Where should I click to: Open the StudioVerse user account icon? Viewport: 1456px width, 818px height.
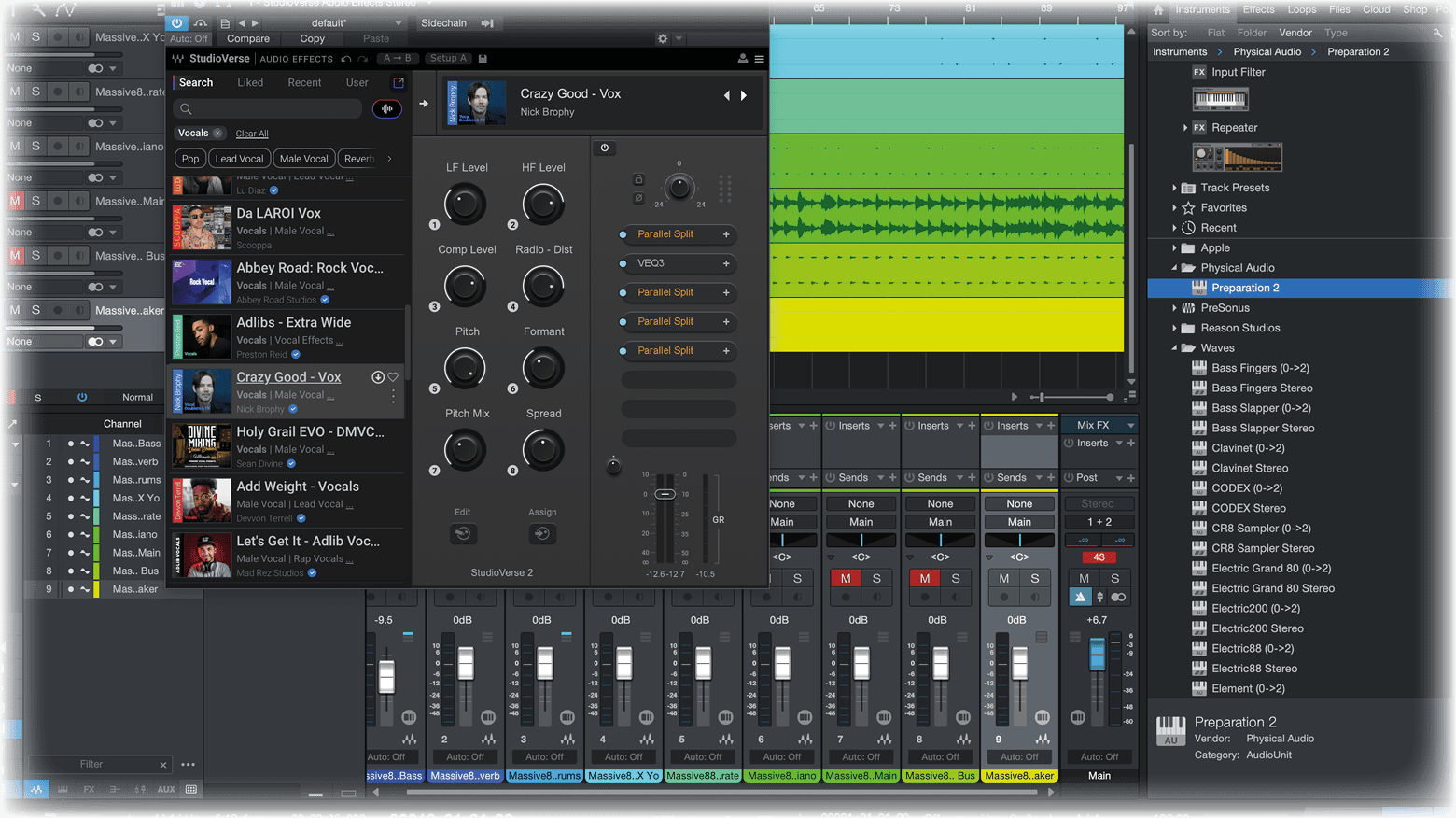point(743,59)
